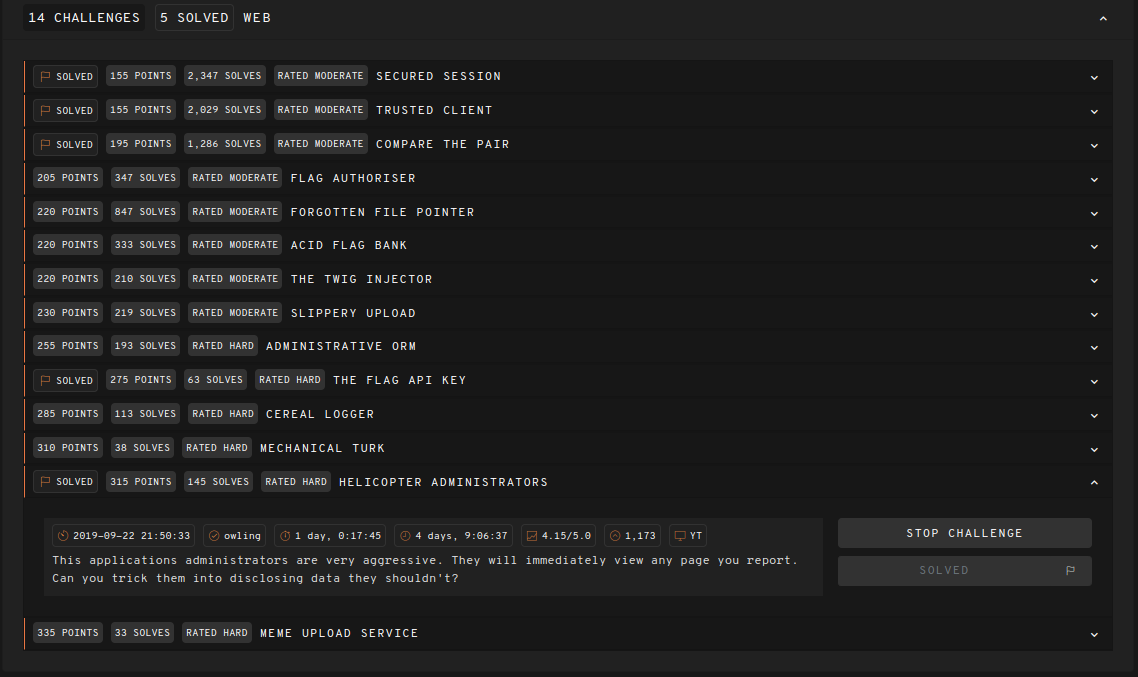Expand the Meme Upload Service challenge
Screen dimensions: 1138x677
click(1093, 633)
